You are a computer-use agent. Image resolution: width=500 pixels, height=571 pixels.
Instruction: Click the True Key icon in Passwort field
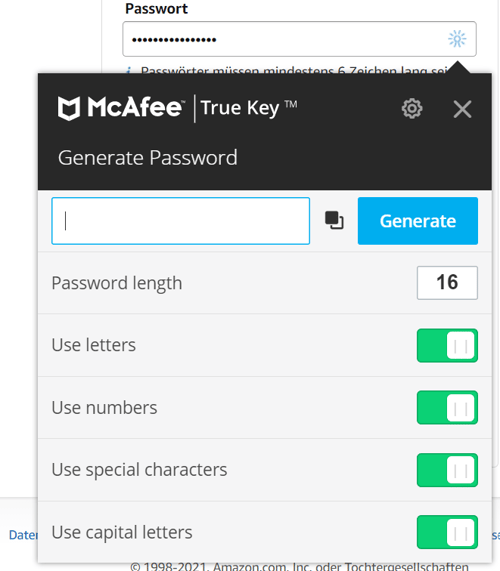pos(457,39)
